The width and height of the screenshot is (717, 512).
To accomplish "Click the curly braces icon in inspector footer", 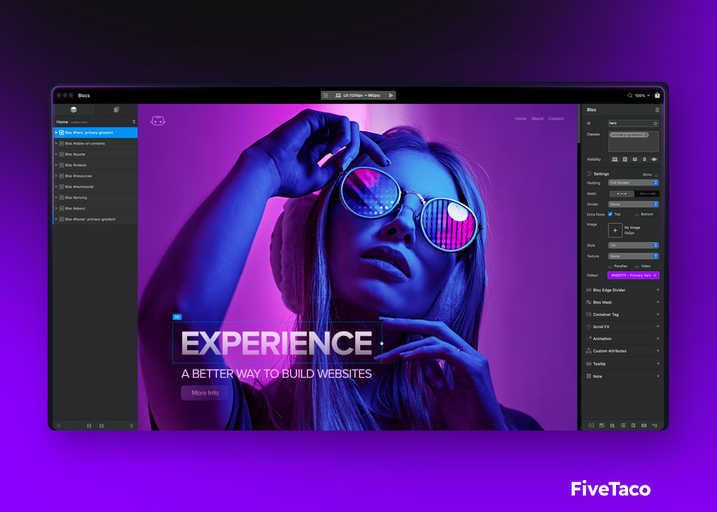I will coord(591,426).
